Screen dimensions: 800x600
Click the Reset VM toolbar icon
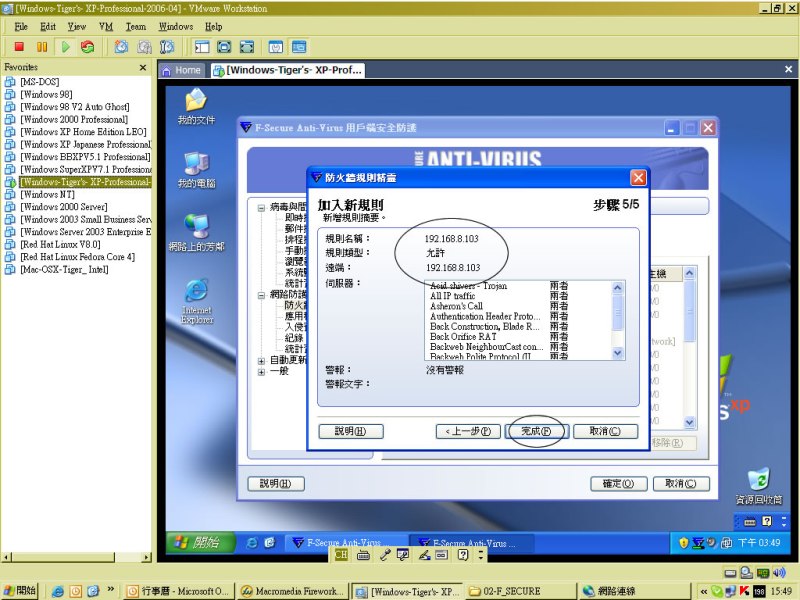88,47
